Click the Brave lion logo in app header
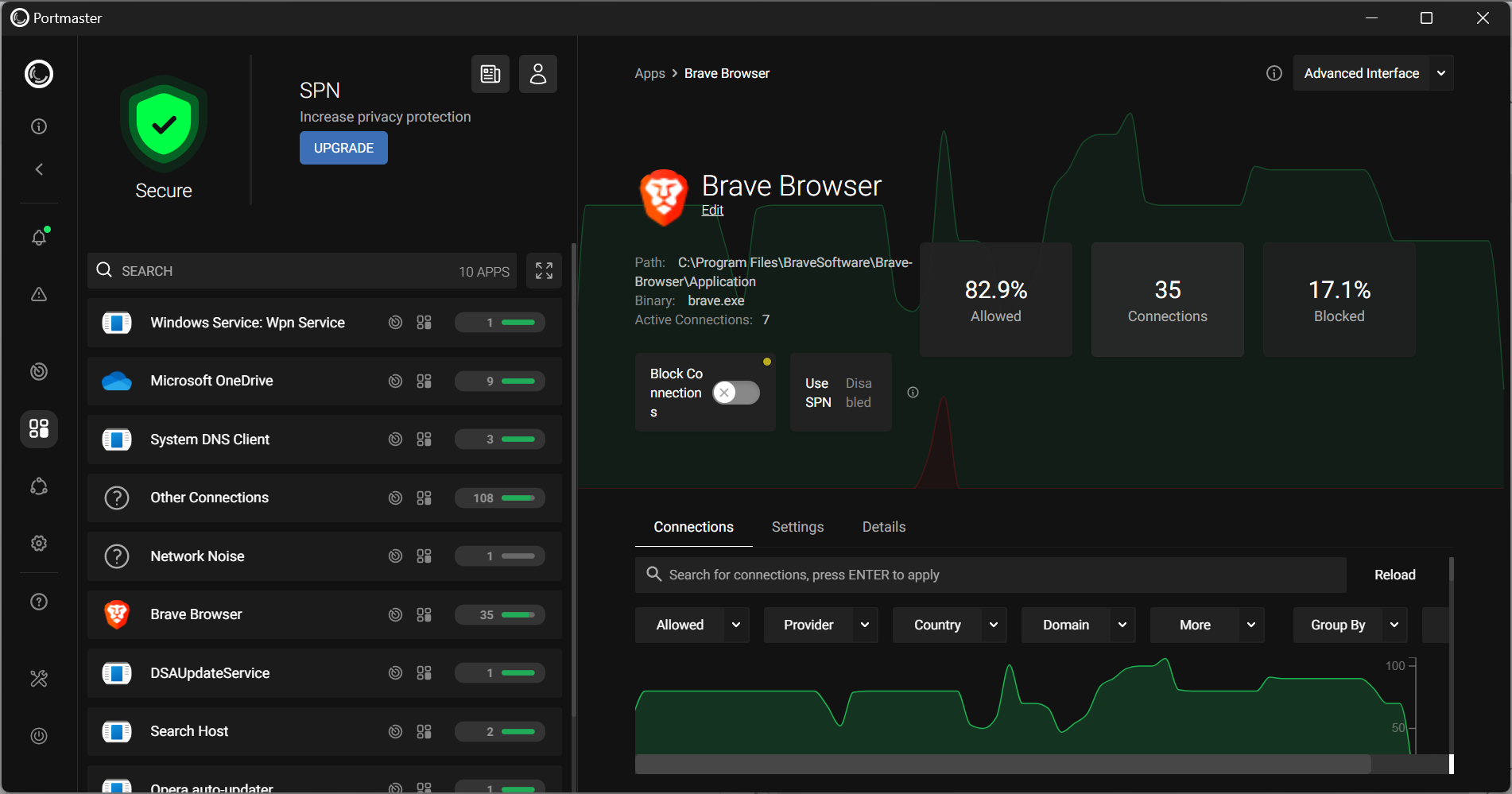1512x794 pixels. 663,197
